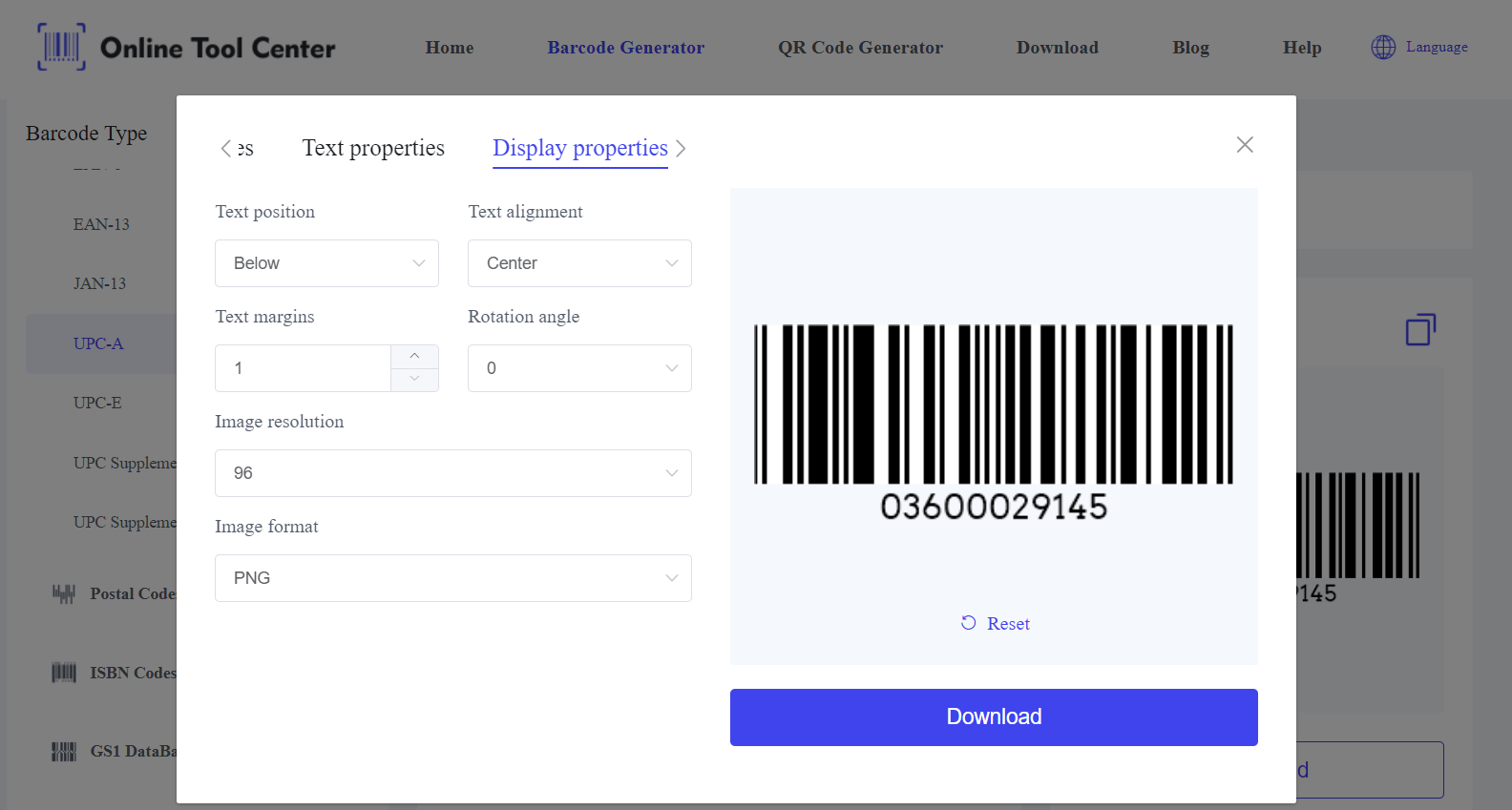Open the Blog menu item

(x=1190, y=48)
